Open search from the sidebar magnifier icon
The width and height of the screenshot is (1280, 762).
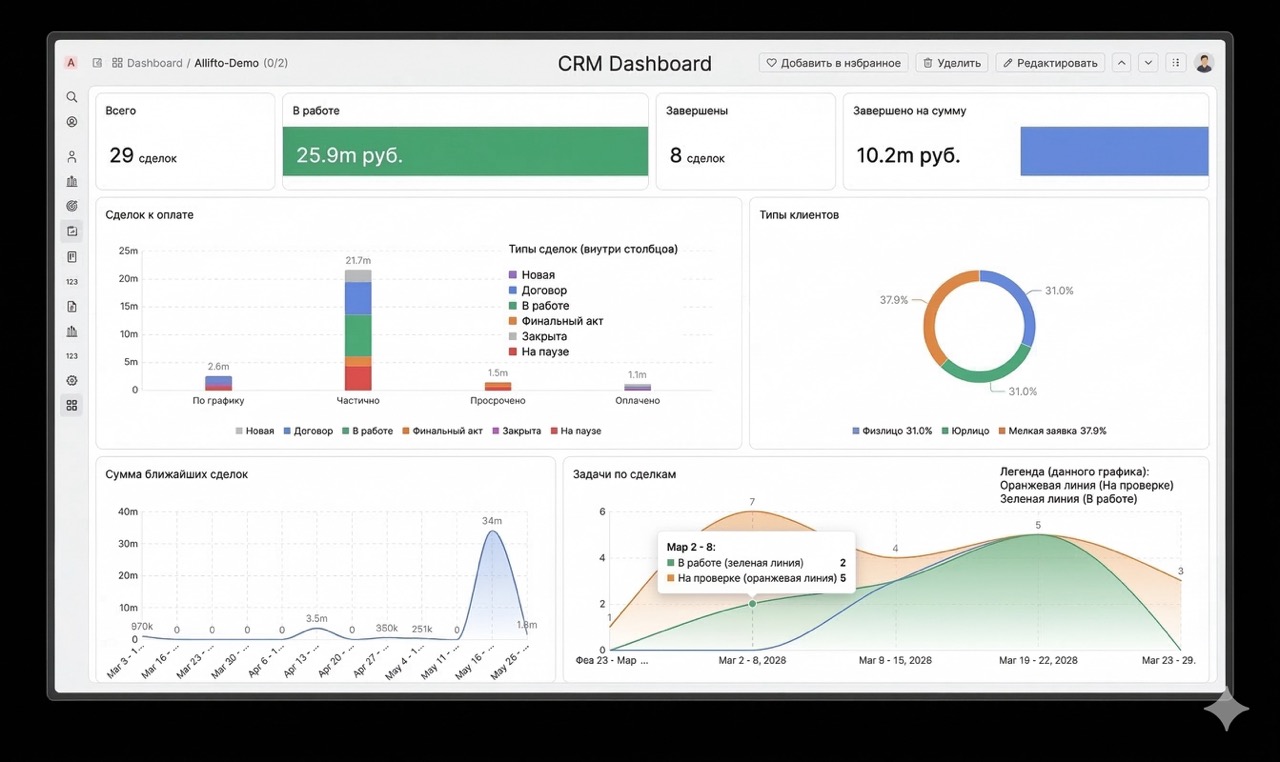click(71, 96)
